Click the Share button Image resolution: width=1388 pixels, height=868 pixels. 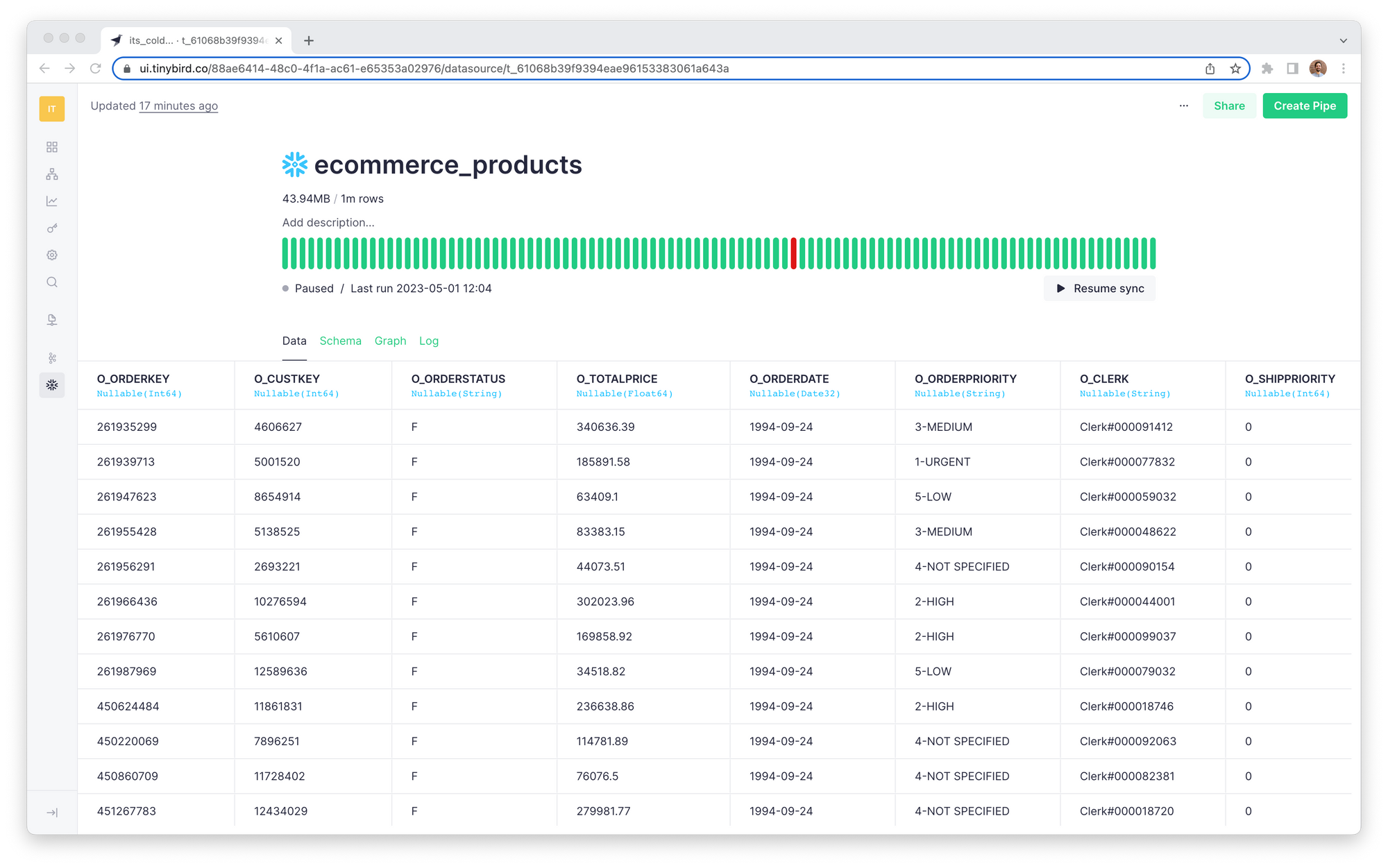click(1229, 106)
